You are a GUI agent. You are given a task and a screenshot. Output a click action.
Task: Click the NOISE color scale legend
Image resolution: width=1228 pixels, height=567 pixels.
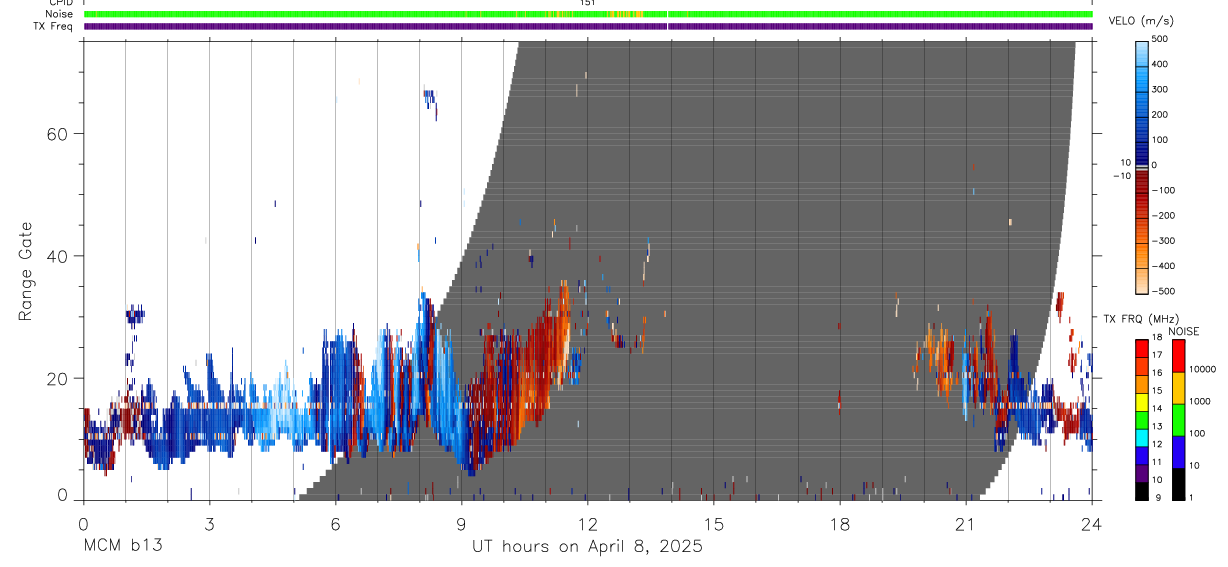tap(1178, 420)
